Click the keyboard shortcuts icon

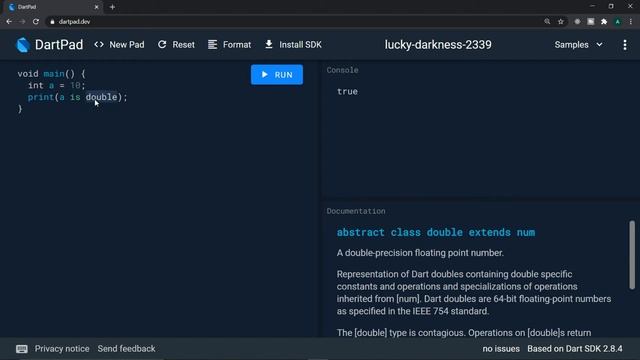click(x=22, y=349)
